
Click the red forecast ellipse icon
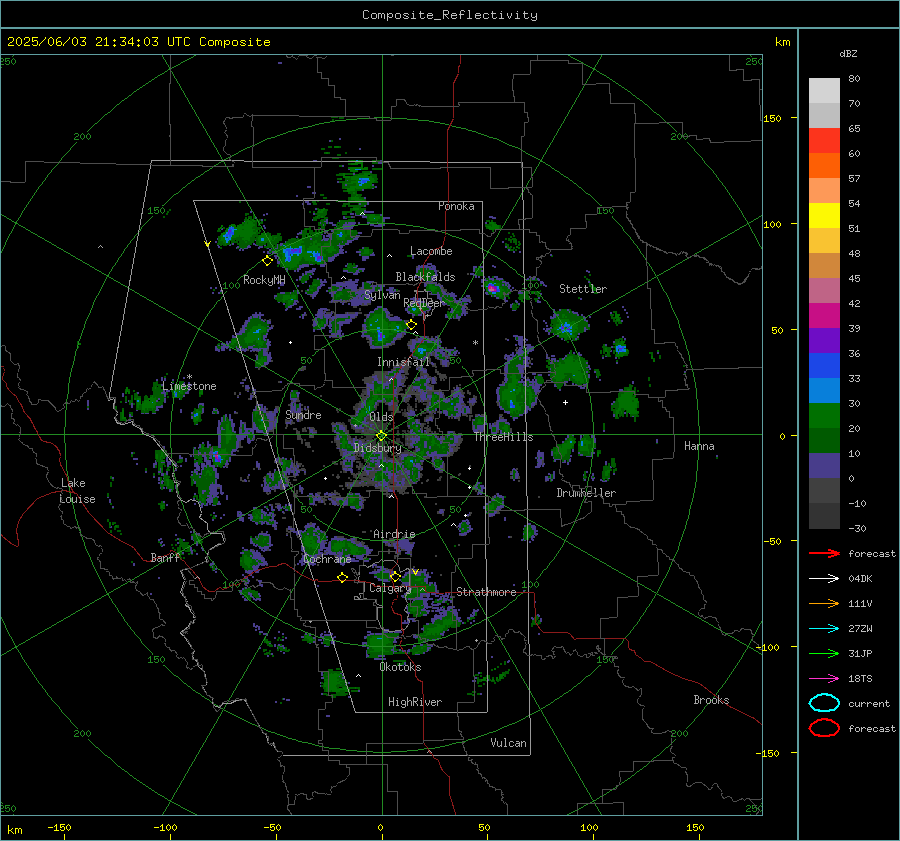point(824,728)
